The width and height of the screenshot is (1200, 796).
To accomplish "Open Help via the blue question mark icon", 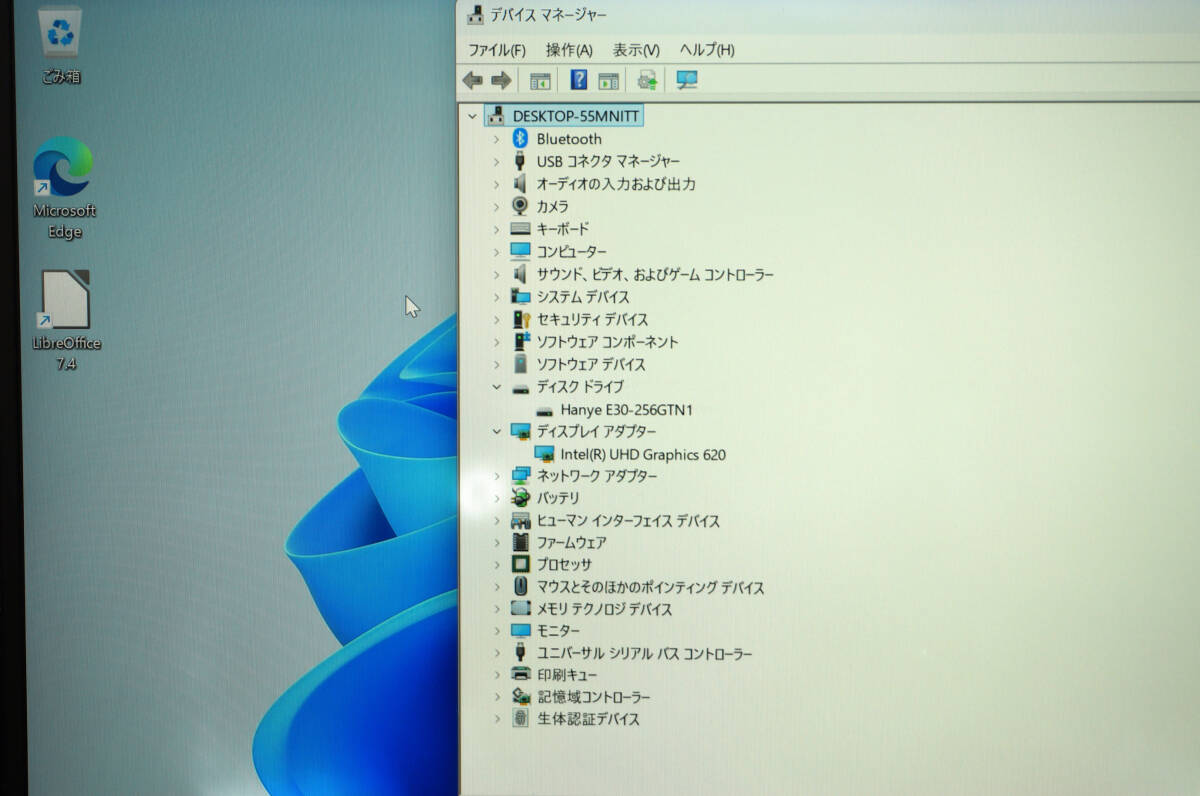I will [x=578, y=80].
